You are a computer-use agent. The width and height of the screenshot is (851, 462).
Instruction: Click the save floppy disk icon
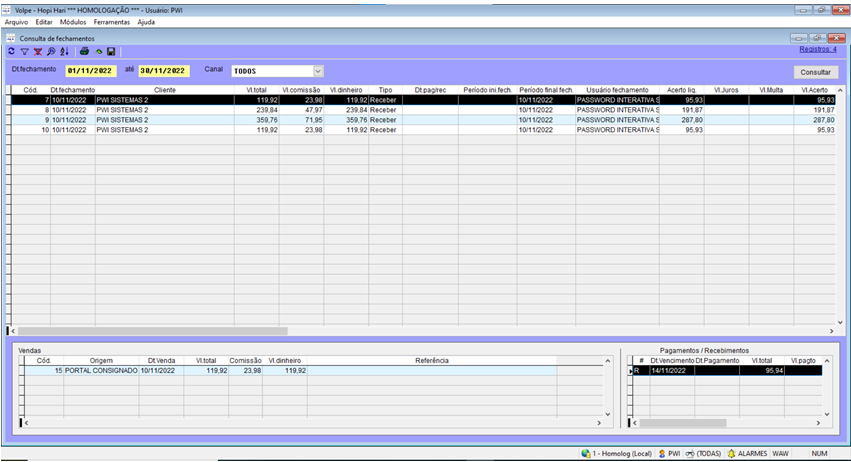click(111, 51)
